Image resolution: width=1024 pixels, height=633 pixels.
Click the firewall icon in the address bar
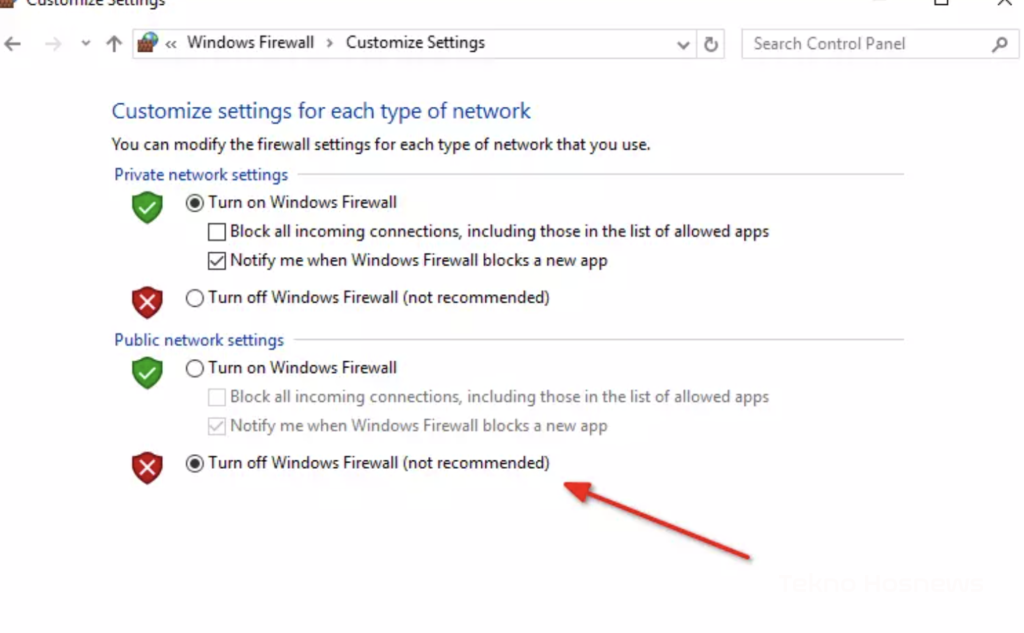(148, 43)
